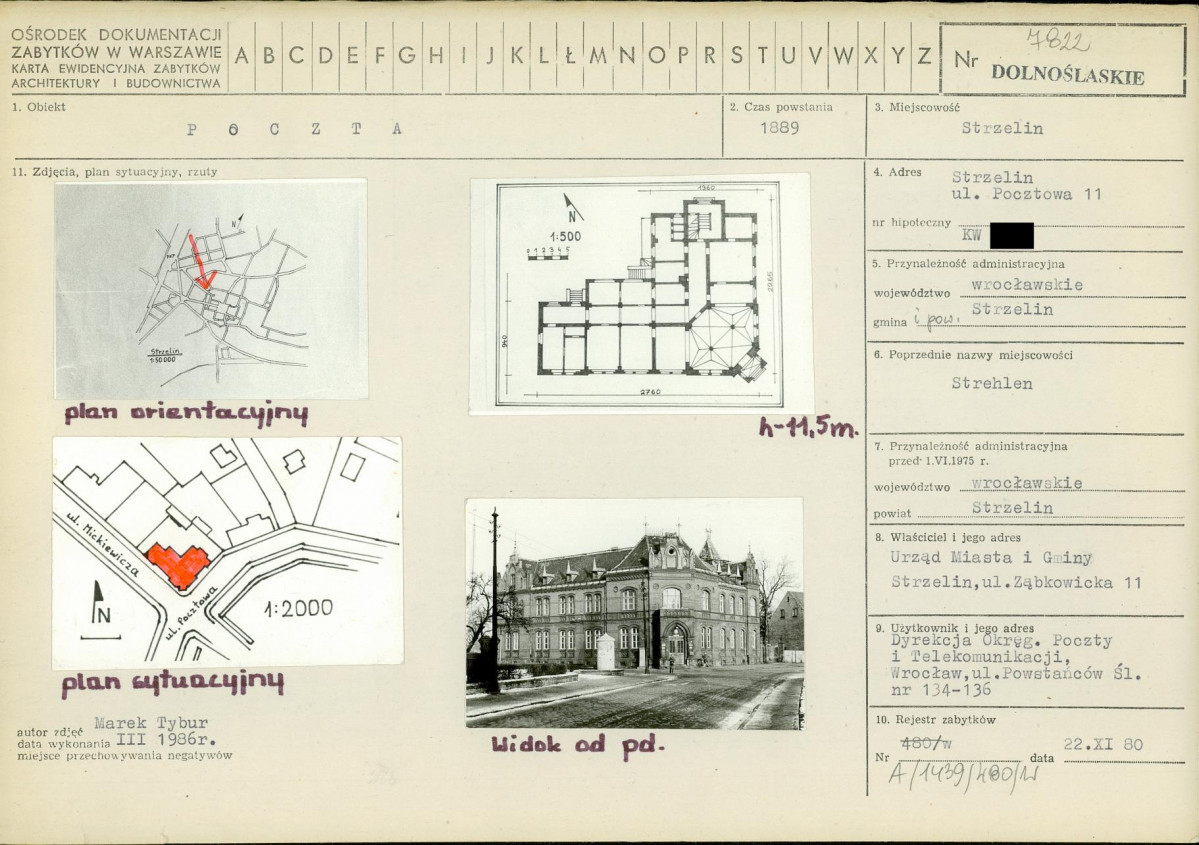Click the post office building photograph
1199x845 pixels.
[635, 613]
